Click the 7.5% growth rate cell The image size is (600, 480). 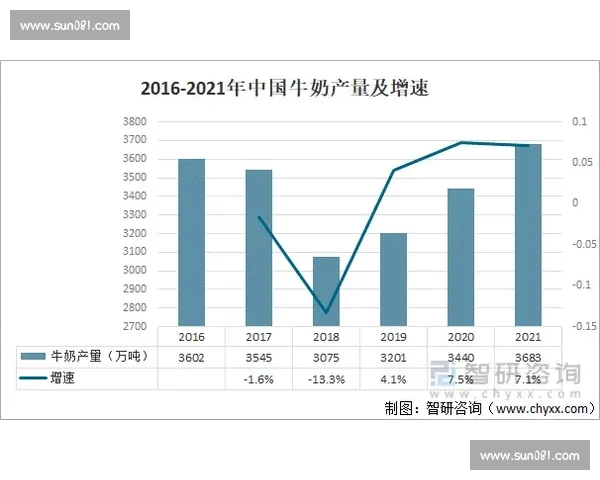coord(461,379)
